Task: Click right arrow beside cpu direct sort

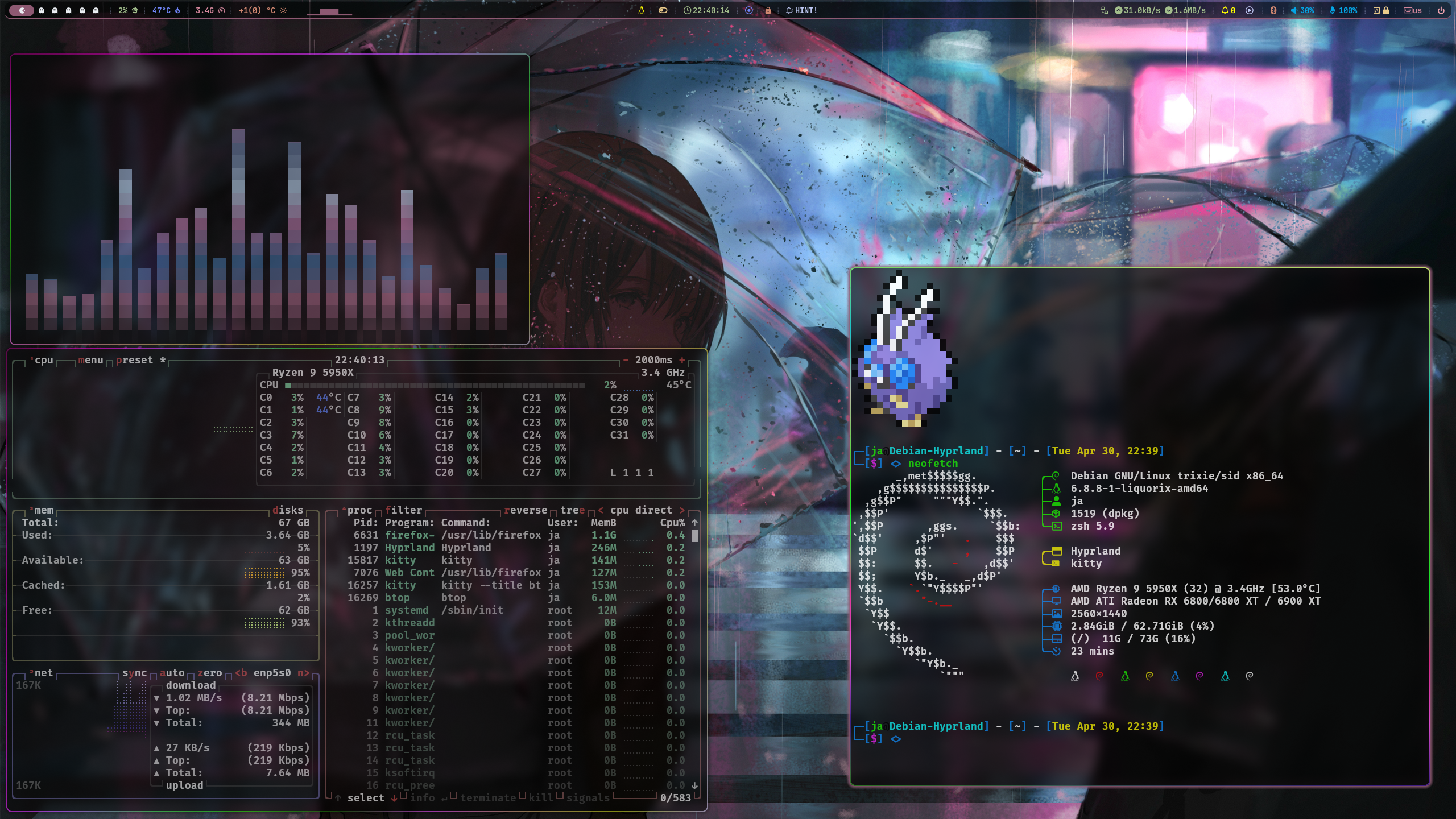Action: [x=682, y=510]
